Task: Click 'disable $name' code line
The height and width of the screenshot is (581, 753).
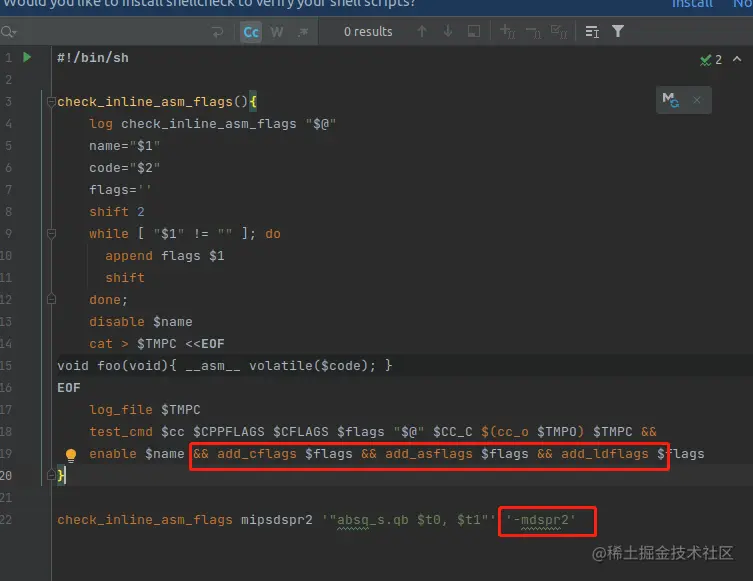Action: coord(141,322)
